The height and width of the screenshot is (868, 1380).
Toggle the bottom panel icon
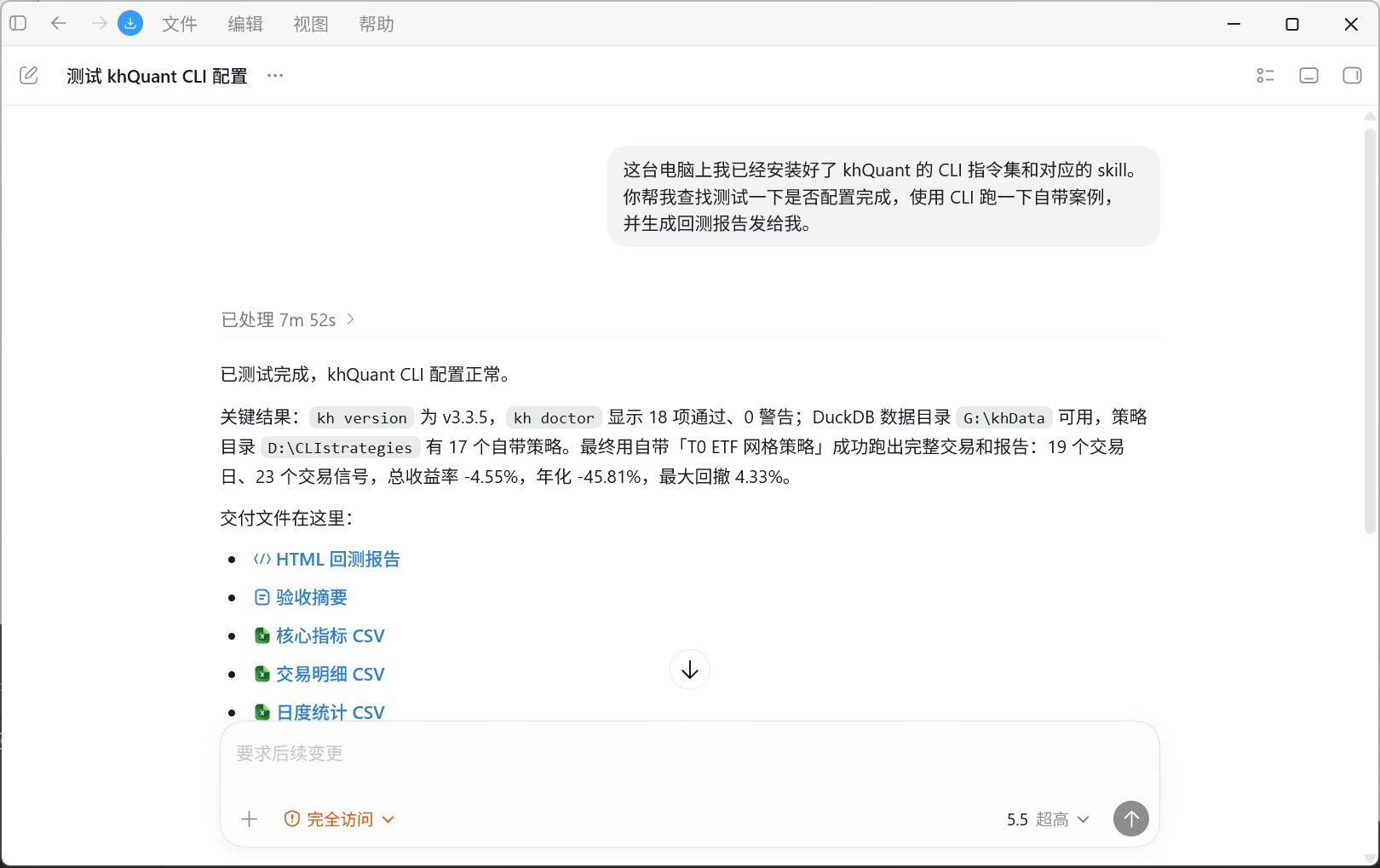coord(1308,76)
